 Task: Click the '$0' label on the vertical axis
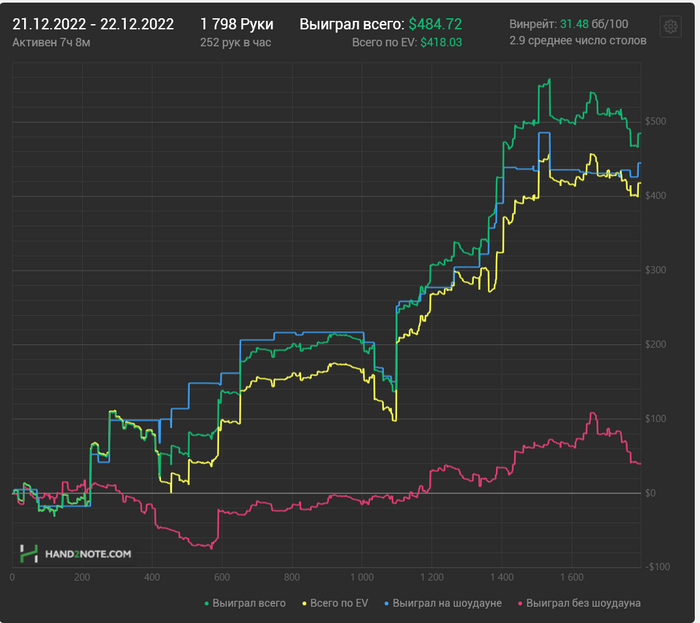pos(650,493)
